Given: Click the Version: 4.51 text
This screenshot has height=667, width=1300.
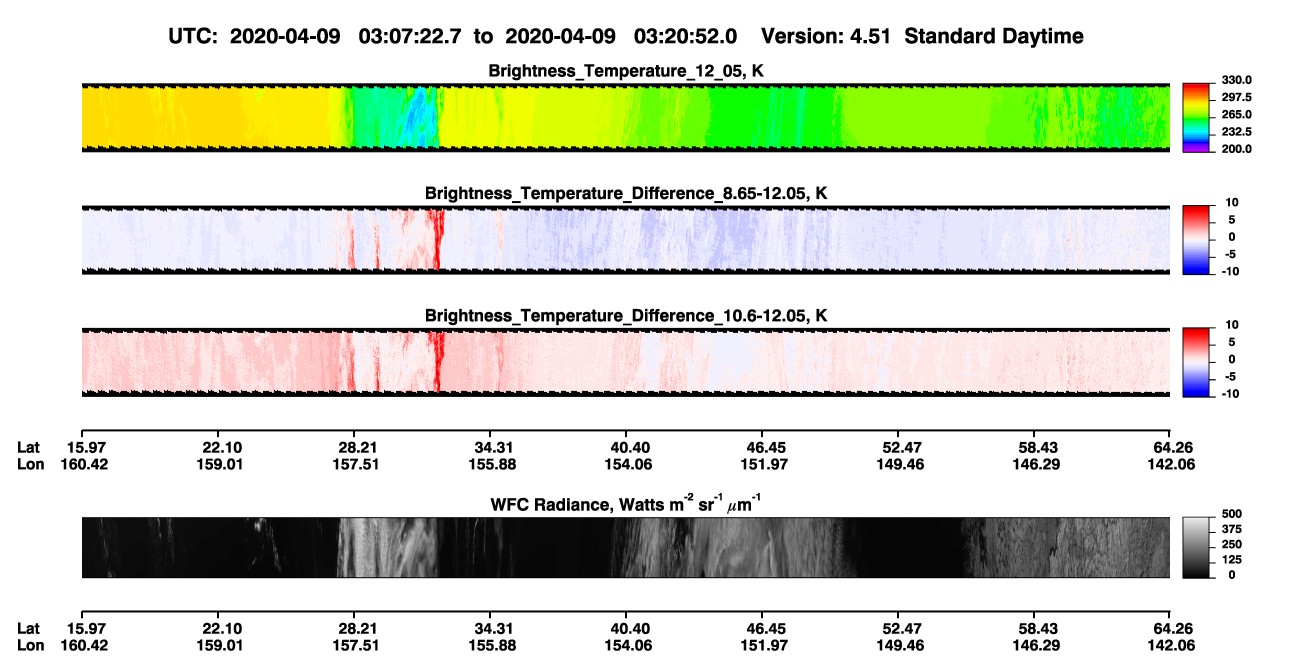Looking at the screenshot, I should point(827,36).
